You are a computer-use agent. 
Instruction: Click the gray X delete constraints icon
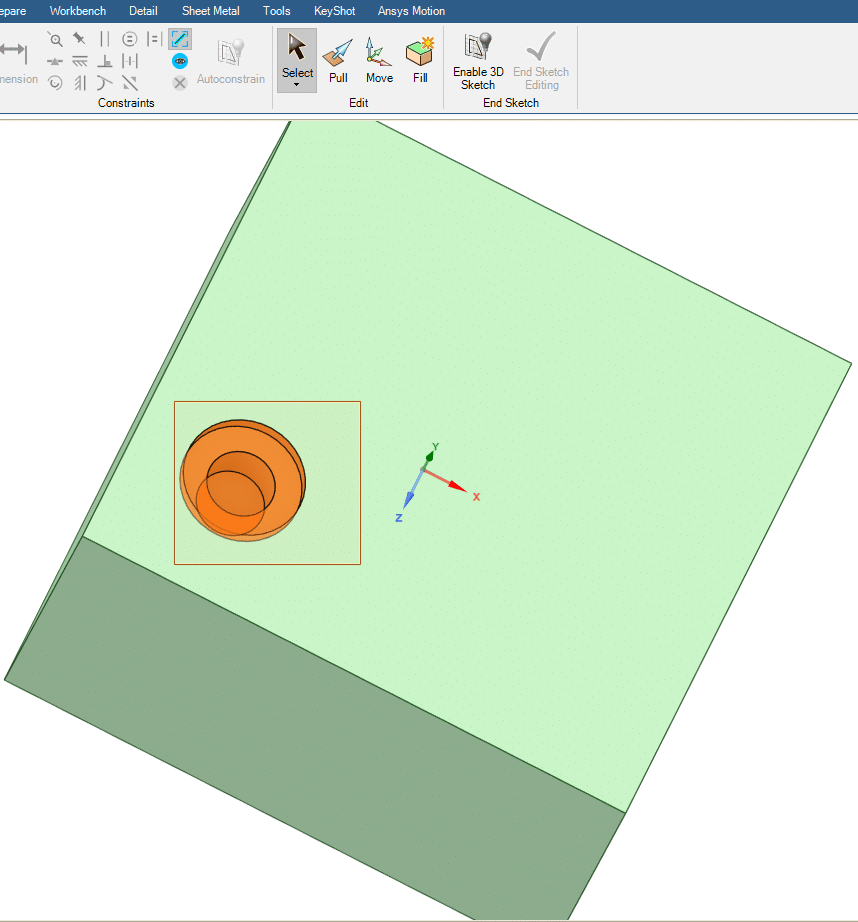coord(180,83)
